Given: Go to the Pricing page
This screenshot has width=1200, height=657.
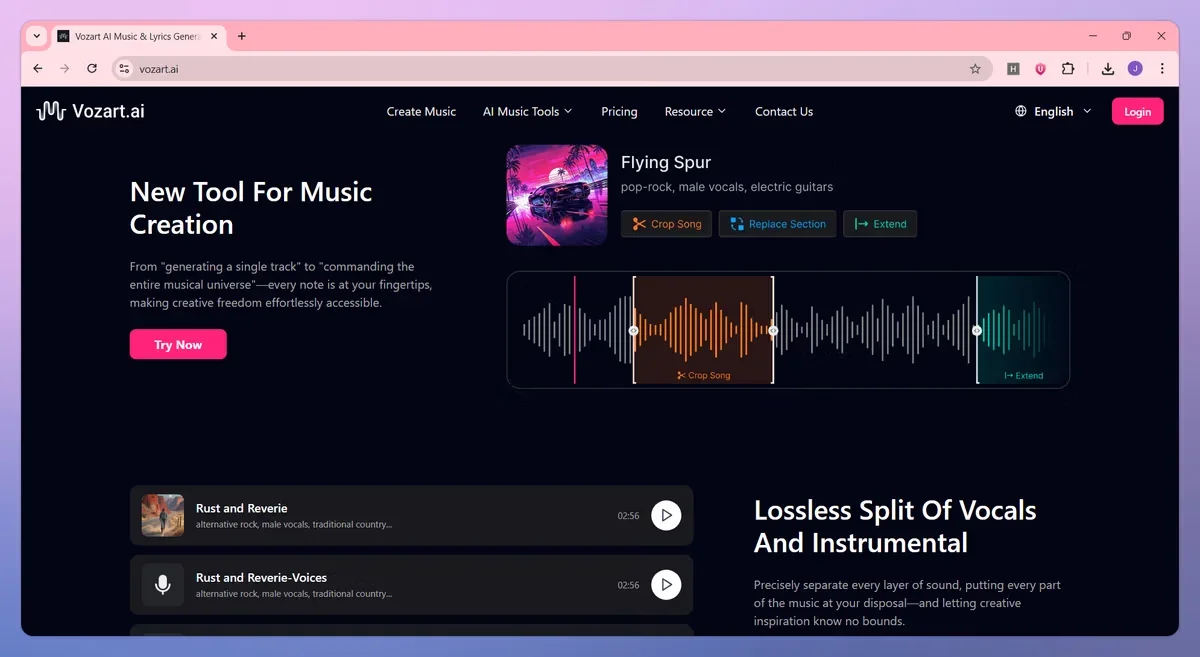Looking at the screenshot, I should point(619,112).
